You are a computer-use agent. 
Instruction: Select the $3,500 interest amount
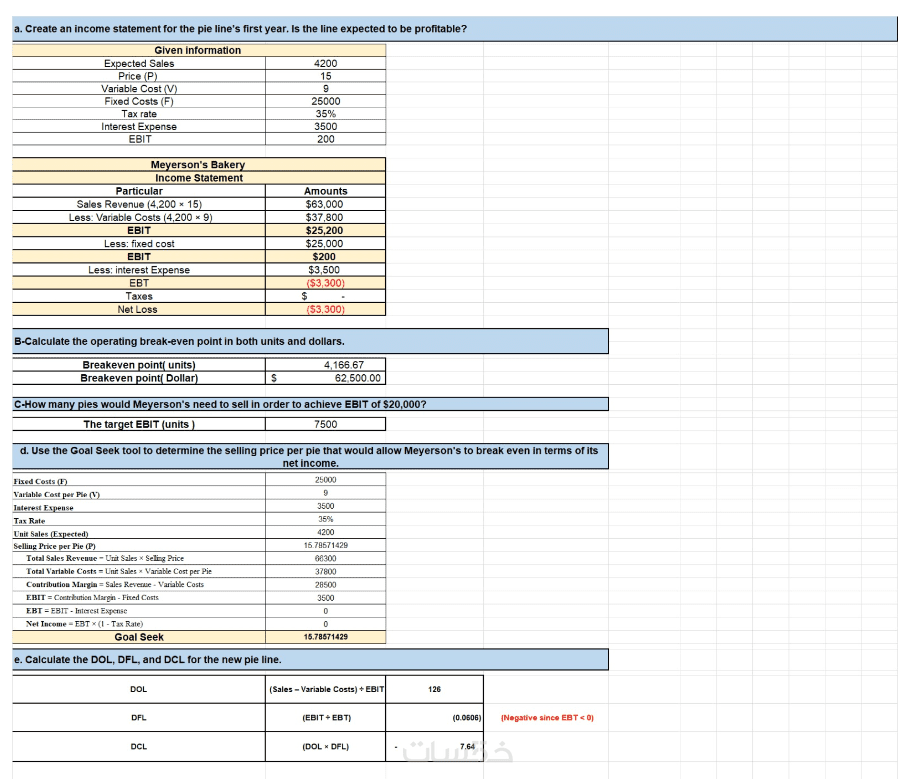[x=325, y=270]
